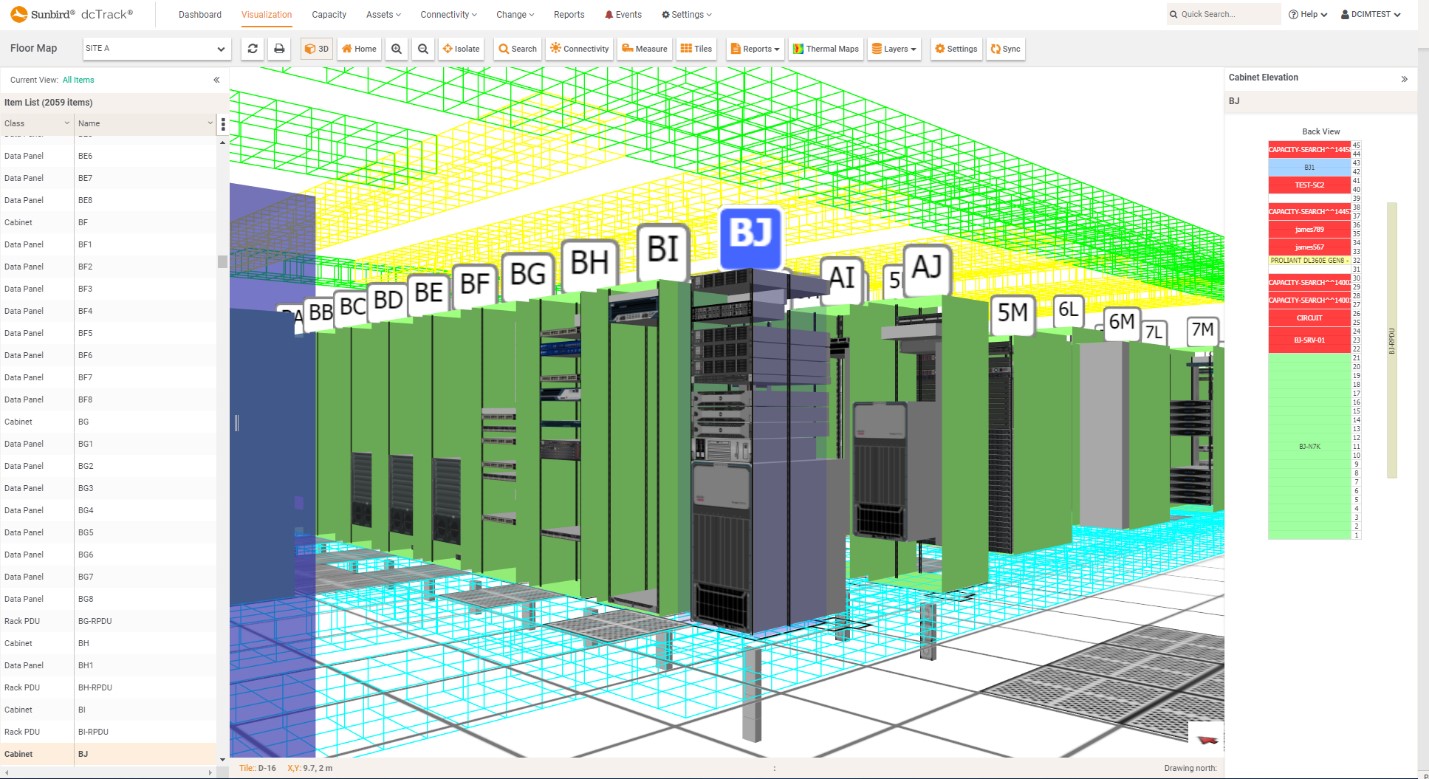
Task: Open item list column options menu
Action: point(223,124)
